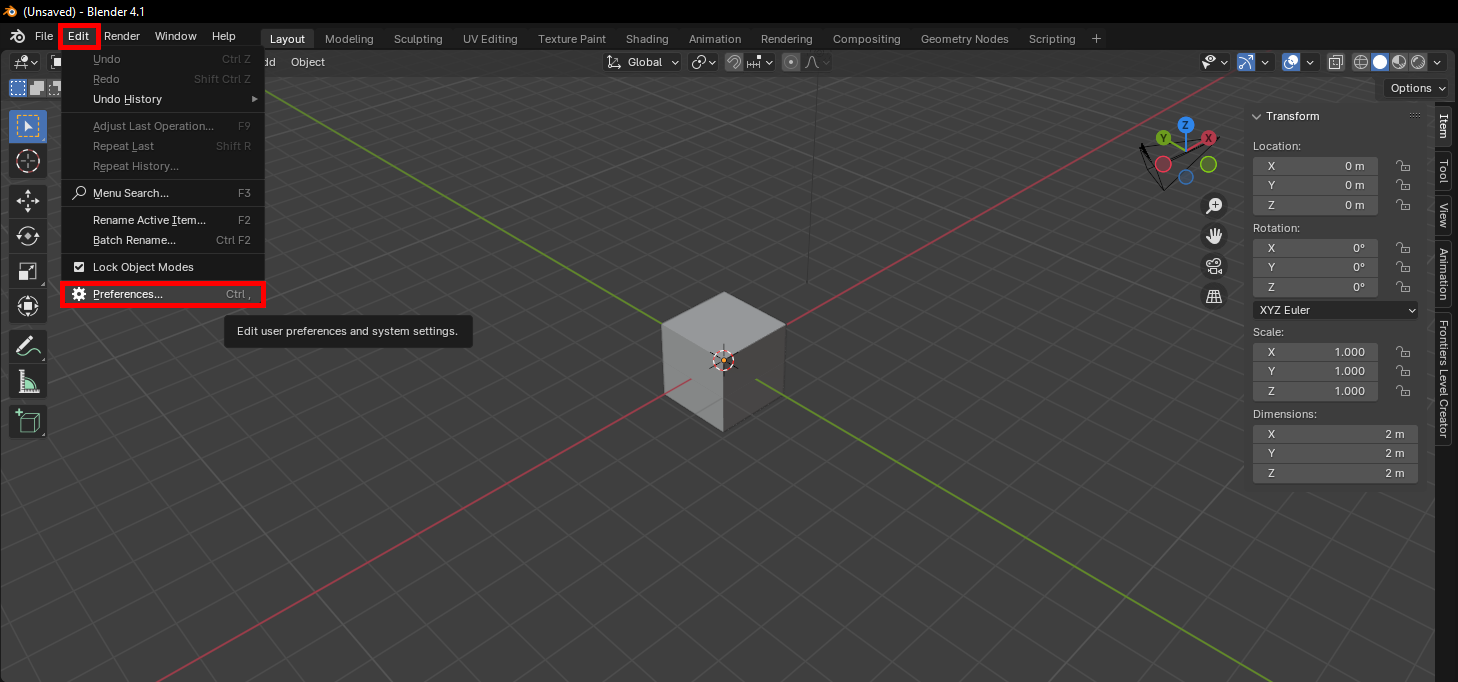Collapse the Transform panel

pyautogui.click(x=1257, y=116)
